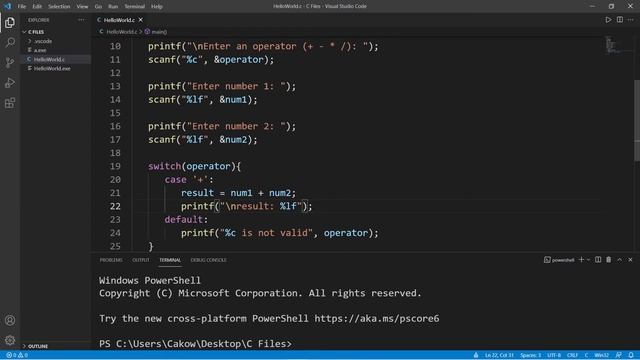The image size is (640, 360).
Task: Close the HelloWorld.c editor tab
Action: tap(140, 20)
